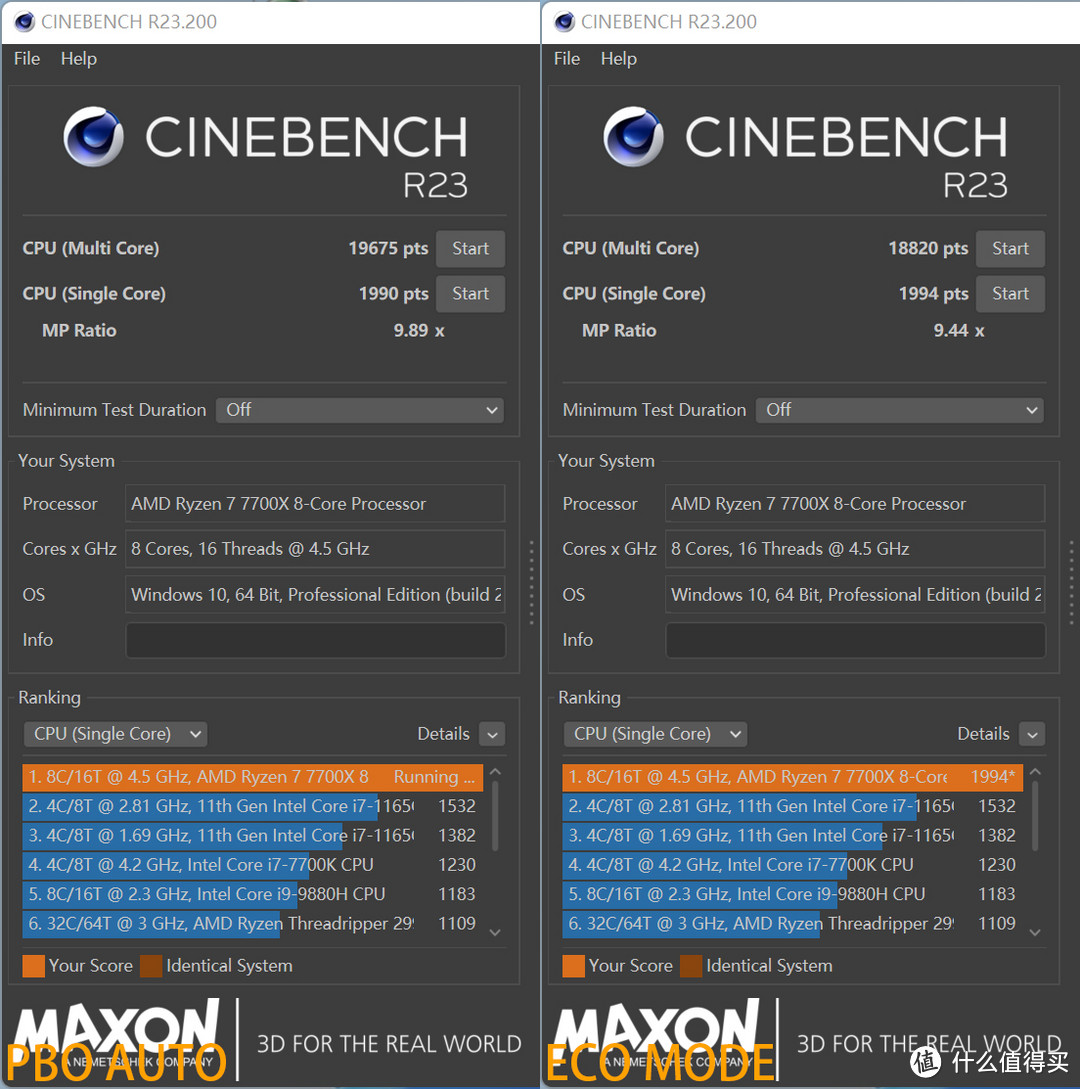Click ranking scroll-down arrow in right window
The width and height of the screenshot is (1080, 1089).
click(x=1035, y=933)
